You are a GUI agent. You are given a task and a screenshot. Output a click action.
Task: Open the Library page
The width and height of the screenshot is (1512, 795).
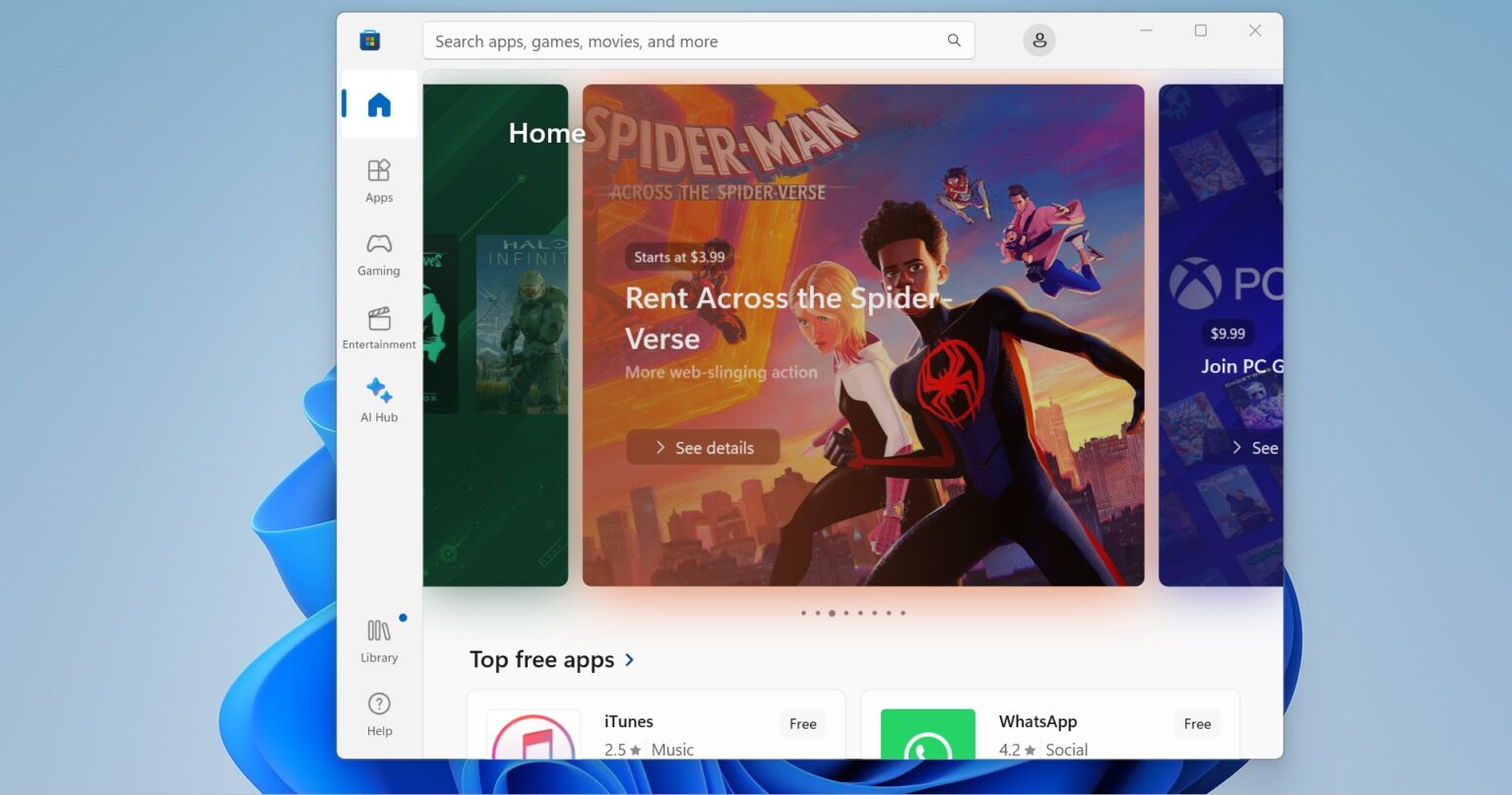coord(379,641)
